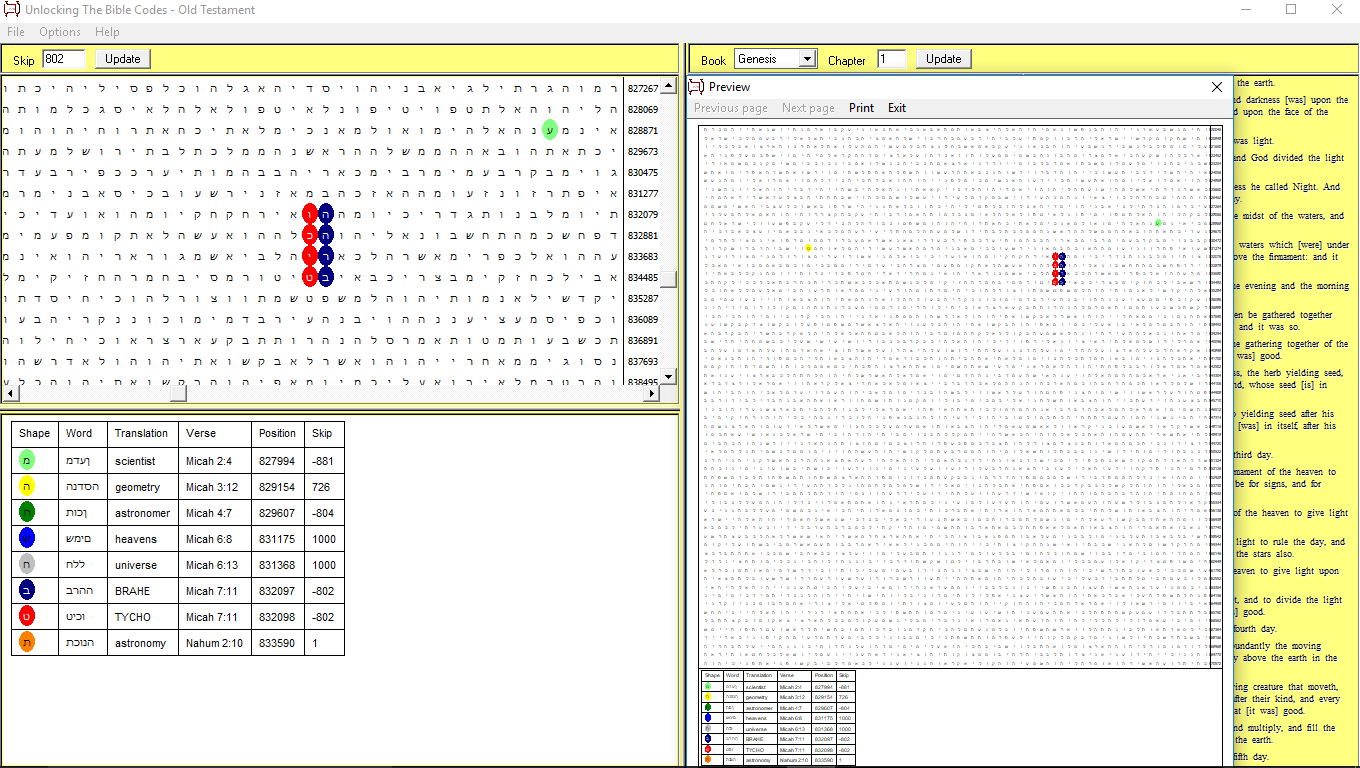Click the yellow marker in Preview page
This screenshot has width=1360, height=768.
[x=808, y=247]
